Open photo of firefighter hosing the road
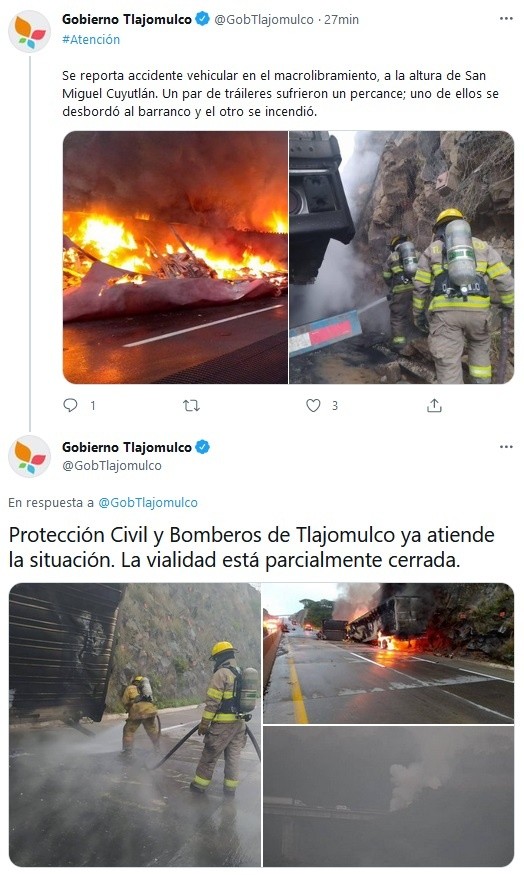Screen dimensions: 524x875 pyautogui.click(x=135, y=724)
